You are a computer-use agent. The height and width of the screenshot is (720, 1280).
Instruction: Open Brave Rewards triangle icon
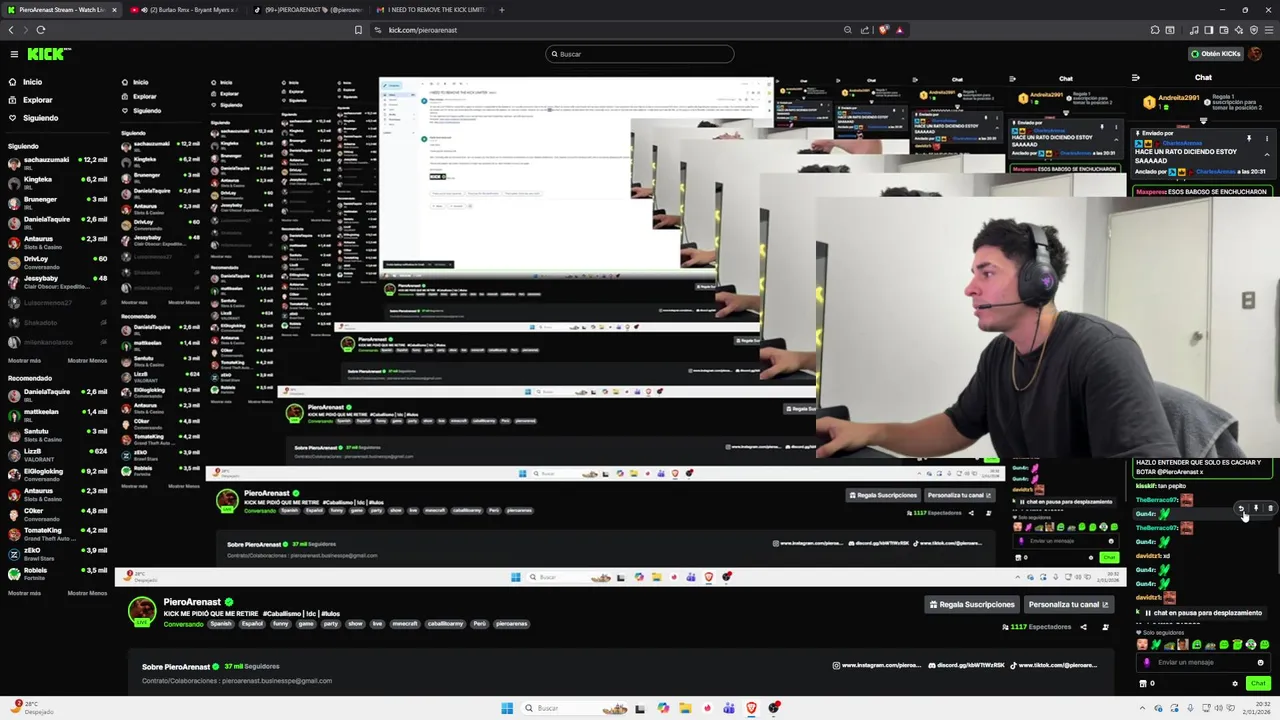(899, 30)
